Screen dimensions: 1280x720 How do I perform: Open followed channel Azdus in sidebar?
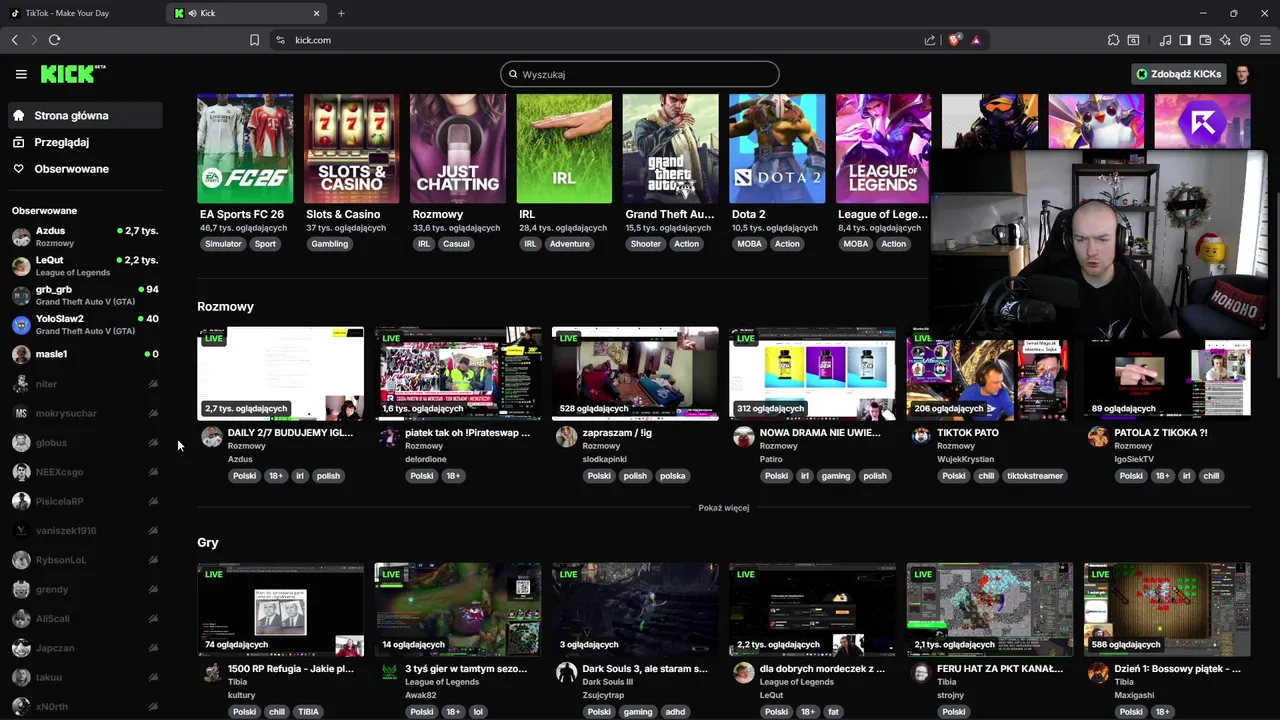(x=84, y=236)
